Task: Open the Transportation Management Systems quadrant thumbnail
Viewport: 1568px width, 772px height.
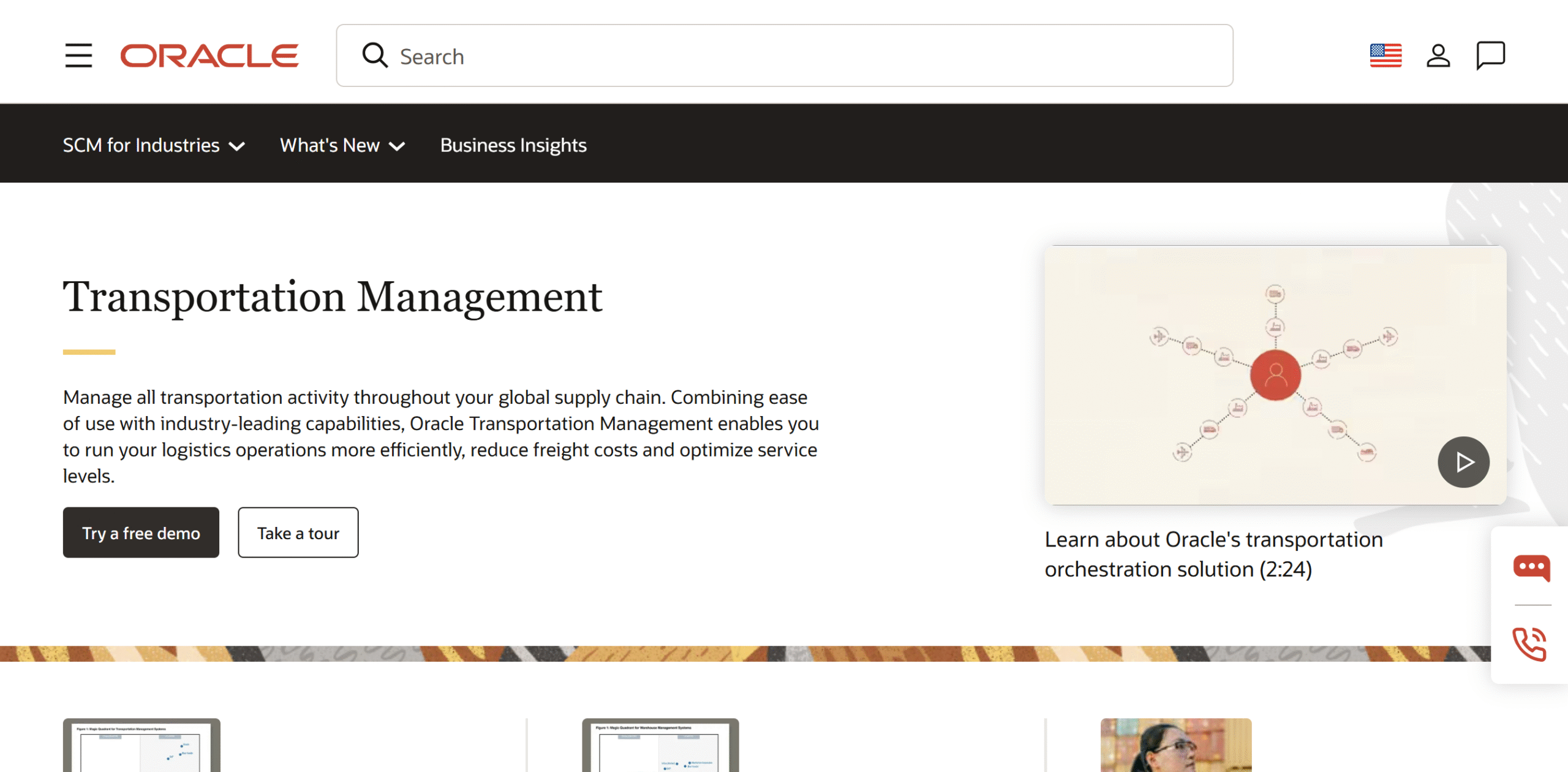Action: [141, 745]
